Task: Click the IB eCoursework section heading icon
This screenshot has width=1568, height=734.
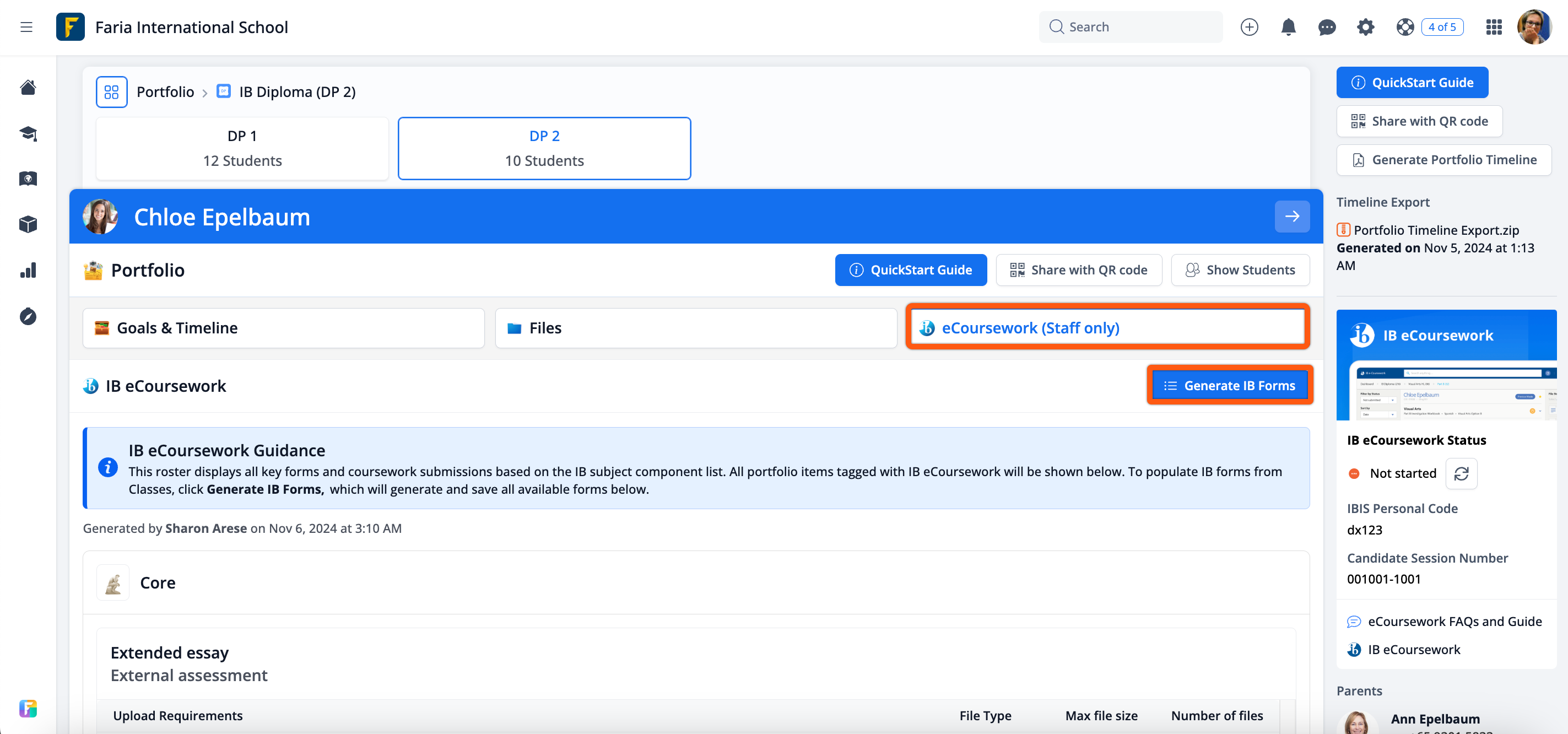Action: point(91,386)
